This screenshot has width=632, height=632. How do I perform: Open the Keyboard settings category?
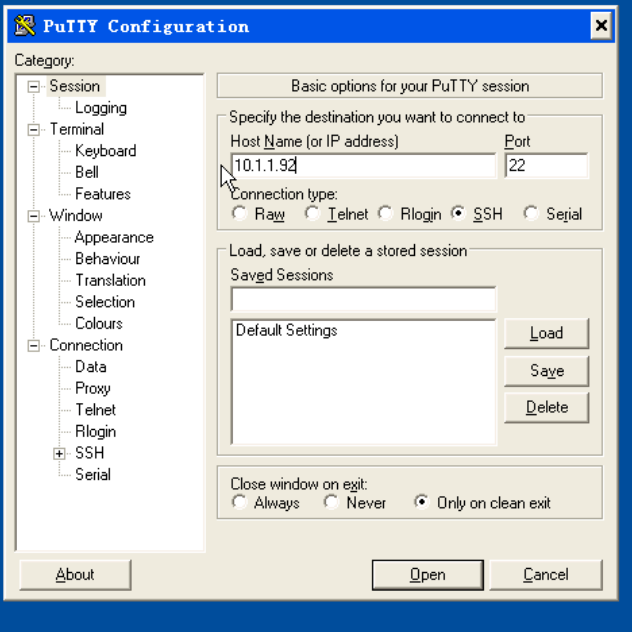[106, 151]
